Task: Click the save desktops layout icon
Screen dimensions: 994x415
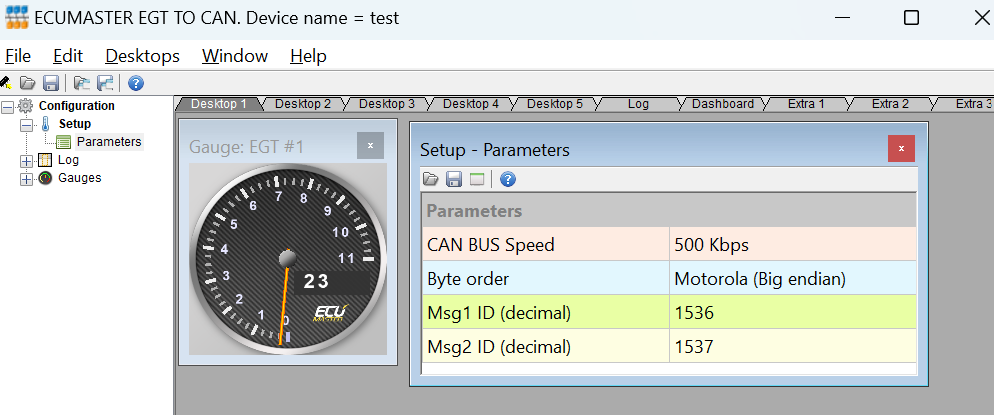Action: tap(105, 83)
